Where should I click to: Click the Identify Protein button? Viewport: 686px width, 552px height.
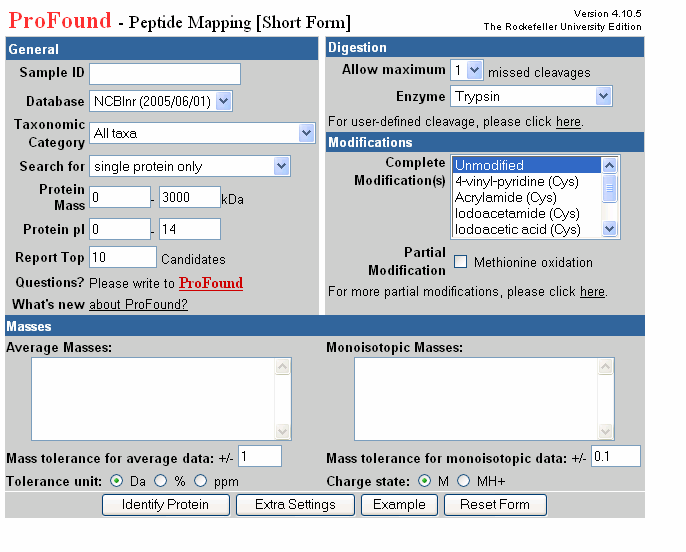(166, 505)
